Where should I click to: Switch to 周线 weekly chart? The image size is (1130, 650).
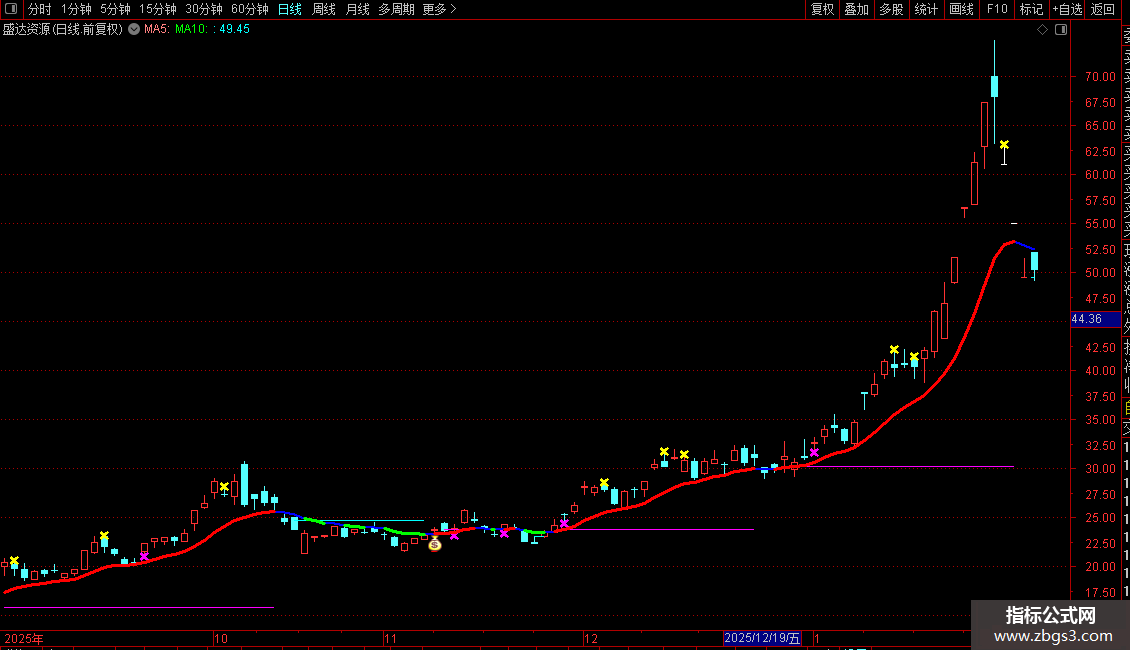pos(324,9)
